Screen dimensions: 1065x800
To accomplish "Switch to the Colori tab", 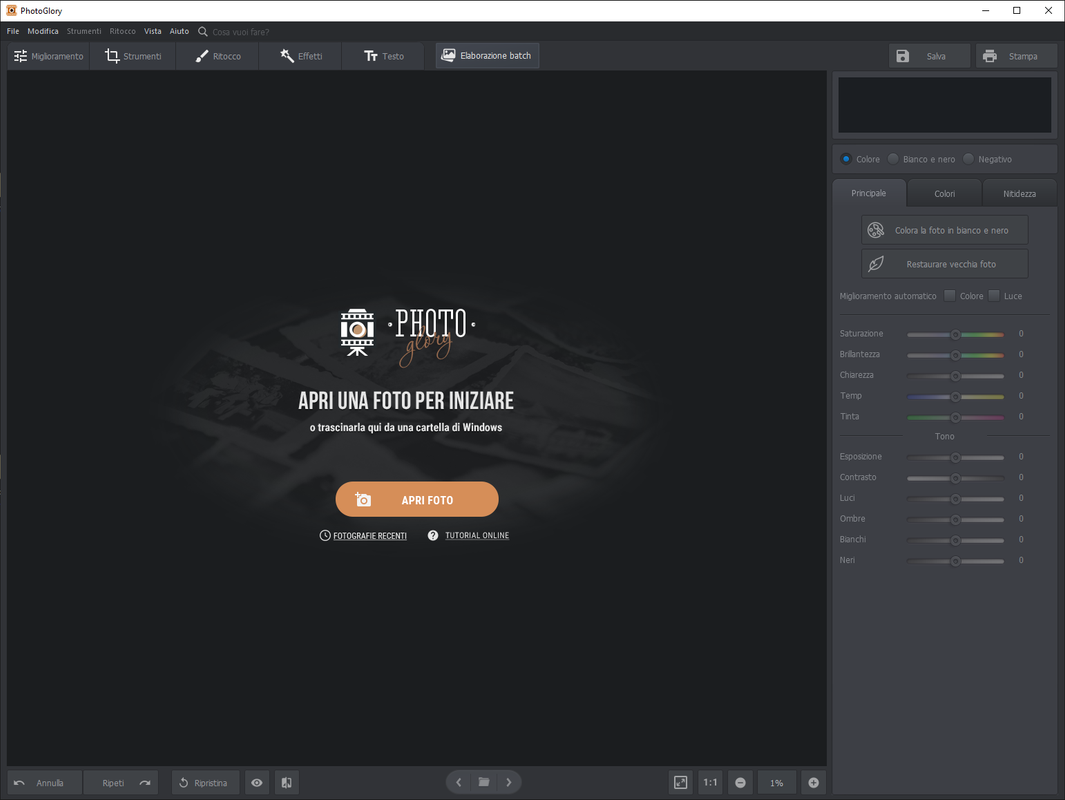I will coord(944,194).
